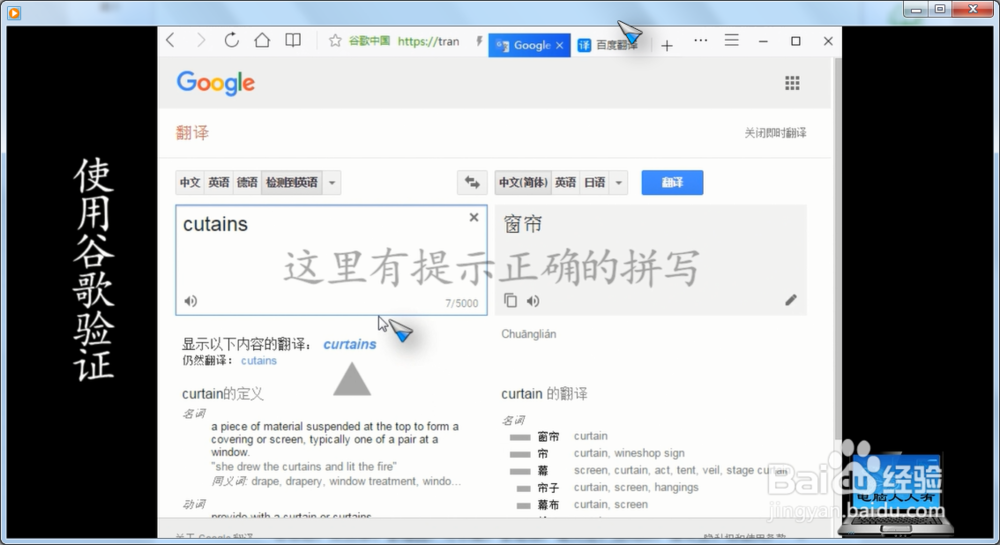This screenshot has width=1000, height=545.
Task: Select 英语 as source language
Action: [219, 182]
